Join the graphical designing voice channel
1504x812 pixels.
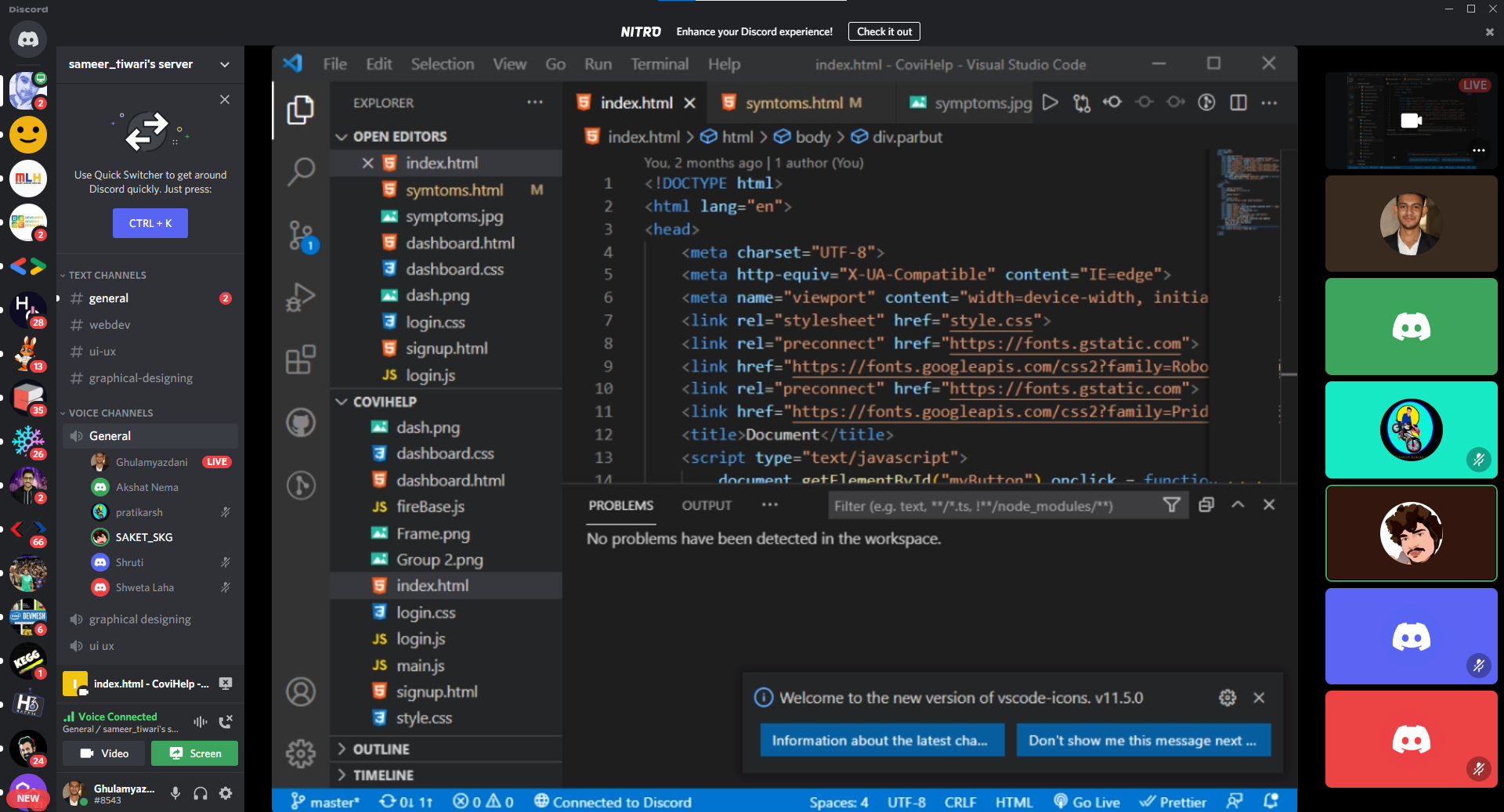(x=150, y=619)
